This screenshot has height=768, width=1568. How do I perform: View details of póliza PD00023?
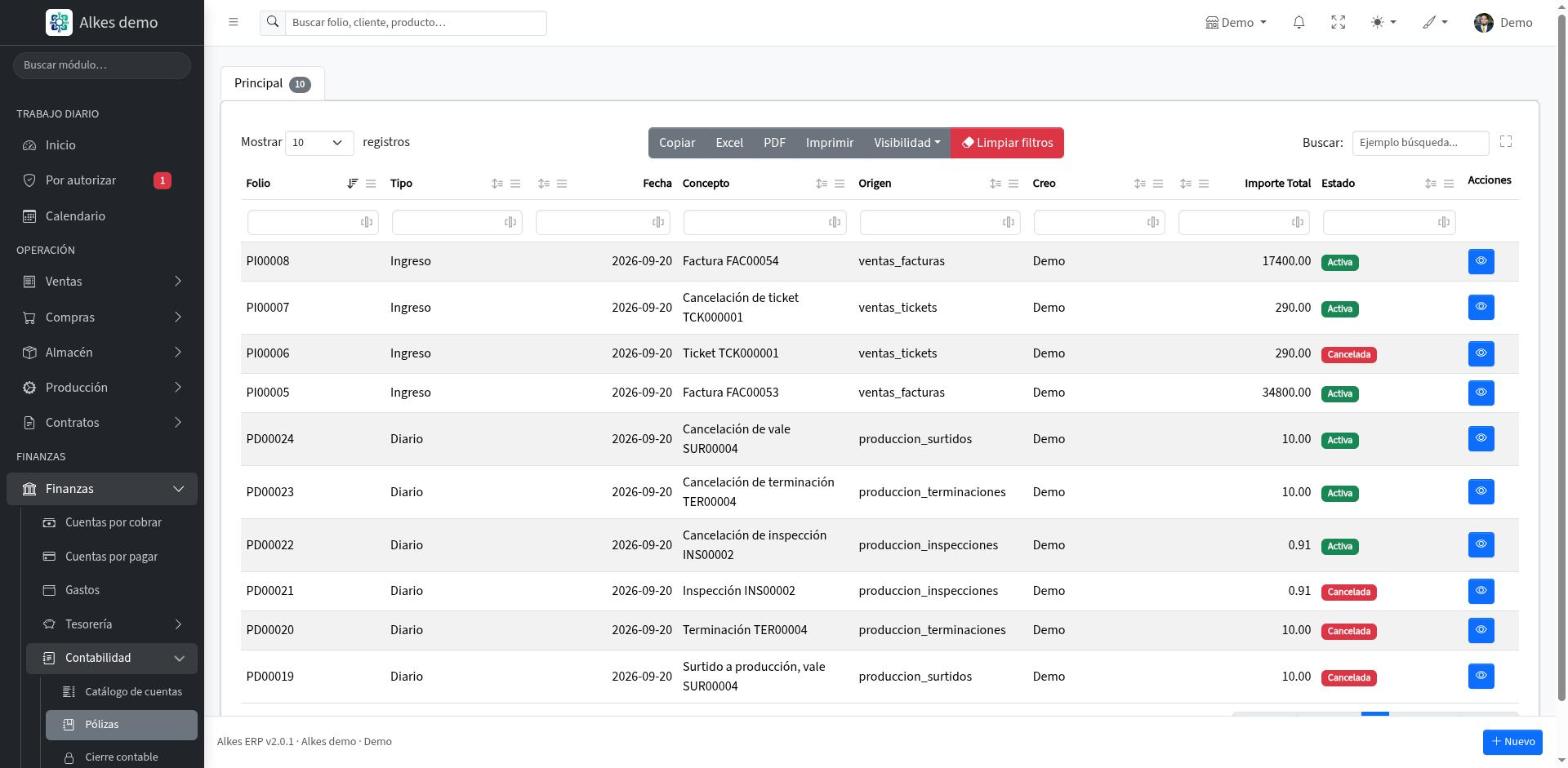point(1481,491)
